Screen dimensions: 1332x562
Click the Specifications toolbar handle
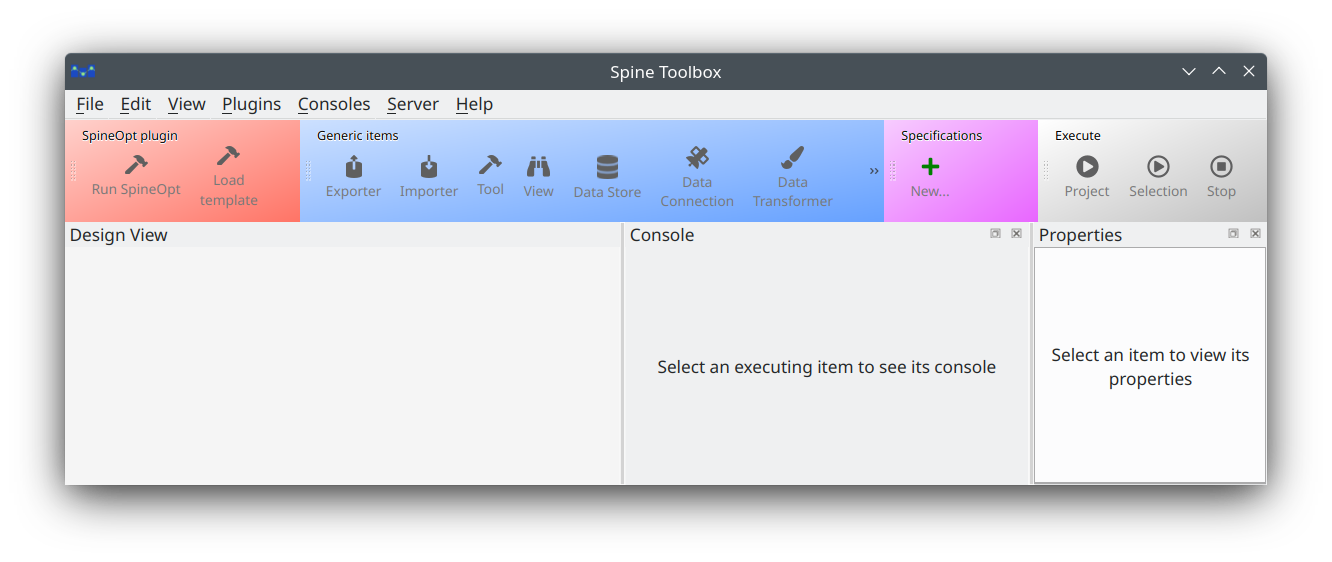(893, 171)
